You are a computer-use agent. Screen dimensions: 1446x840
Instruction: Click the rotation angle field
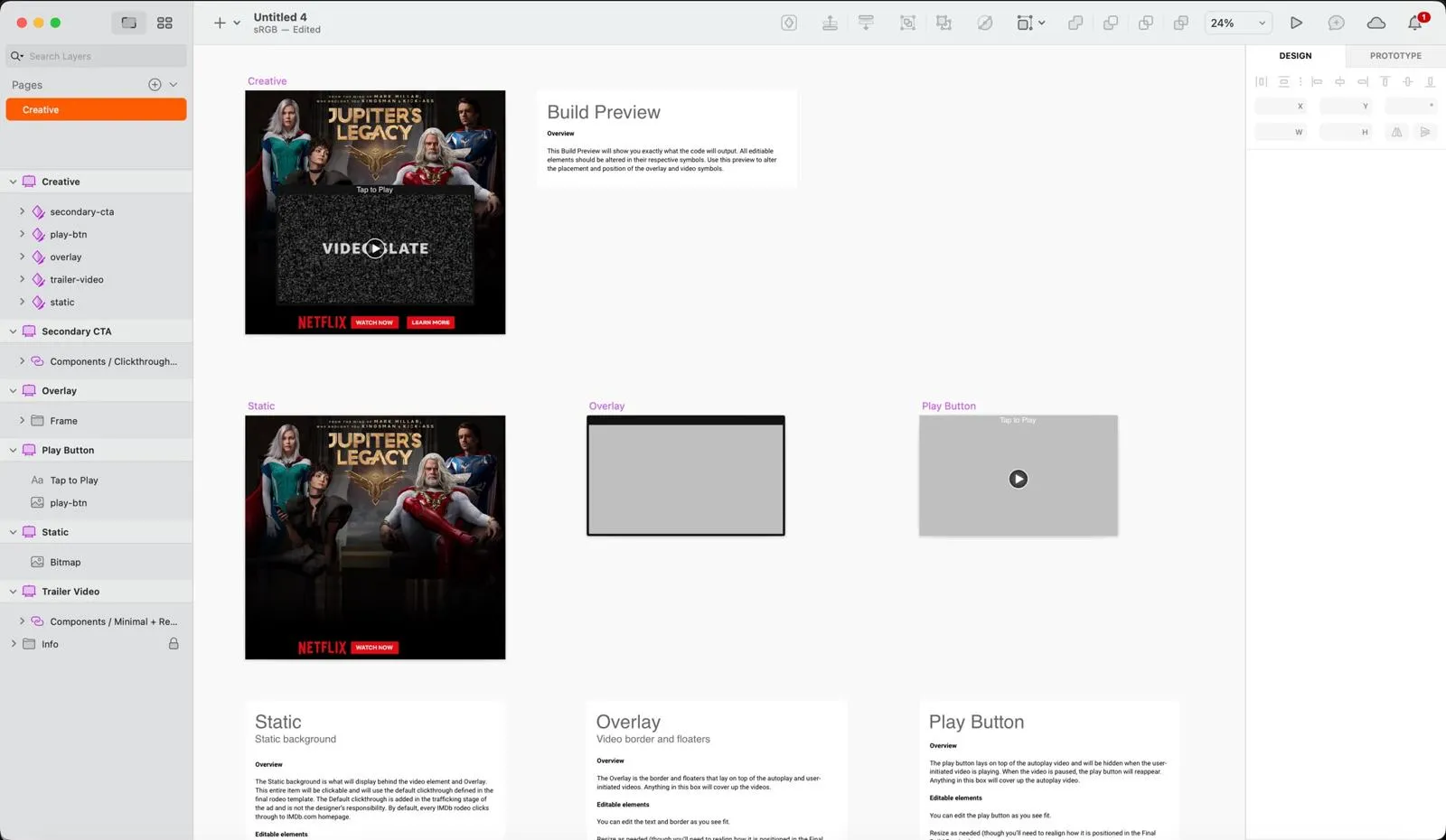pyautogui.click(x=1411, y=106)
